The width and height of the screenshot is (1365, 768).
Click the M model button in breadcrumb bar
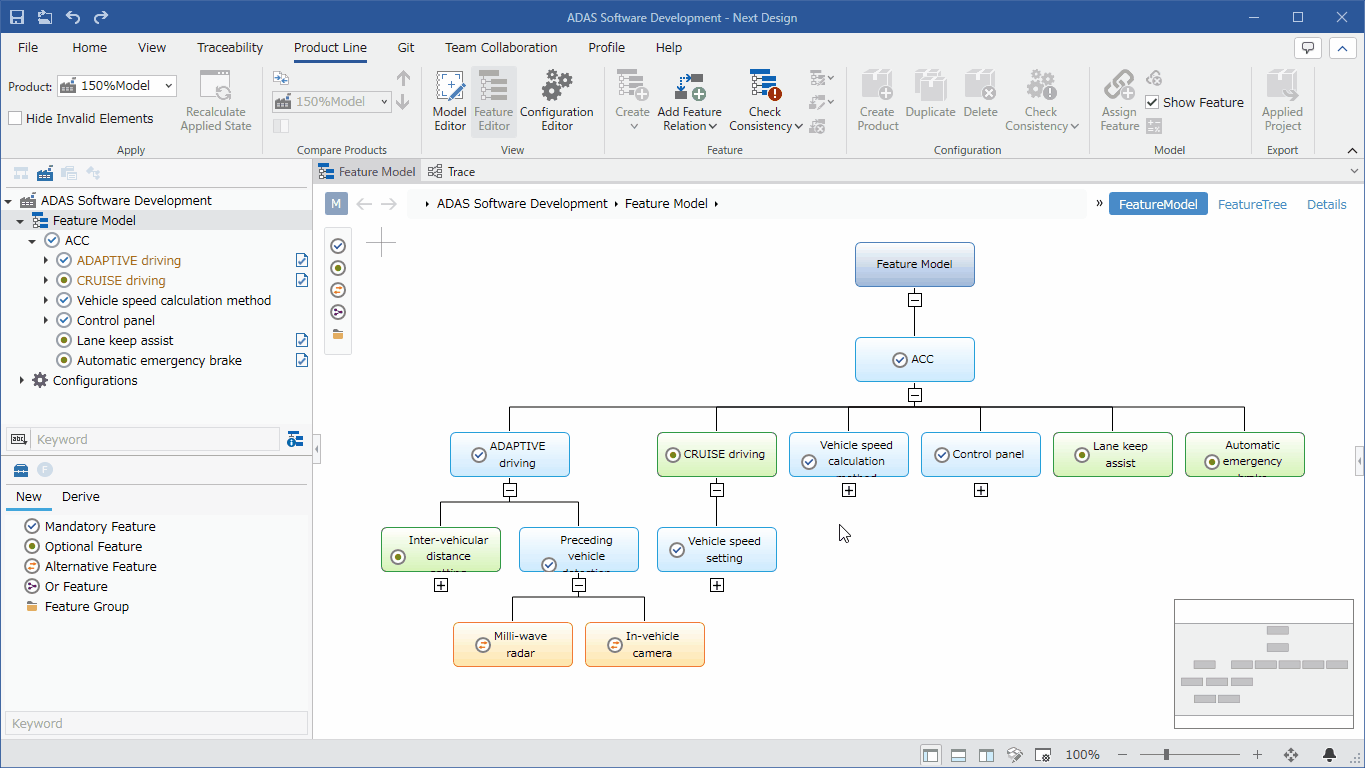tap(336, 204)
